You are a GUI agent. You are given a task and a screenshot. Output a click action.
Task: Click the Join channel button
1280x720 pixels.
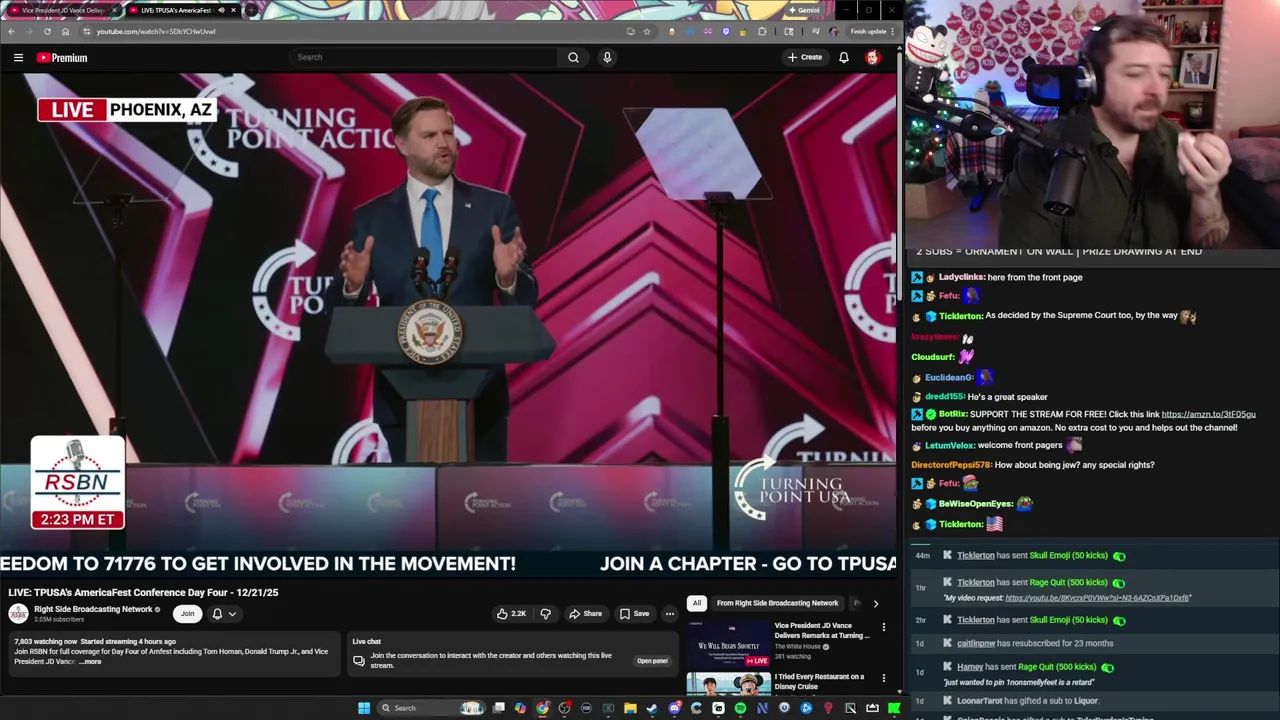187,614
